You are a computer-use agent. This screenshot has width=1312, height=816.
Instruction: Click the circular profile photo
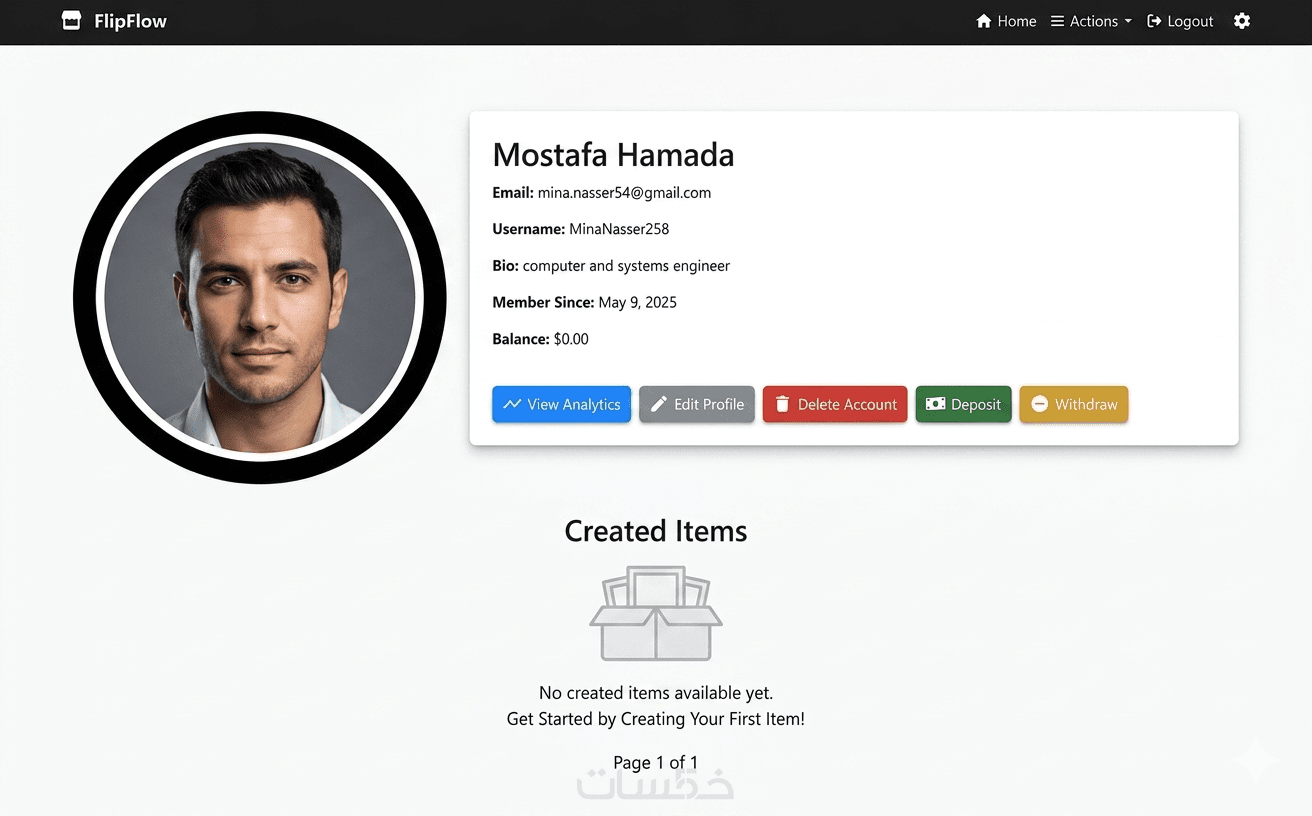(x=260, y=298)
